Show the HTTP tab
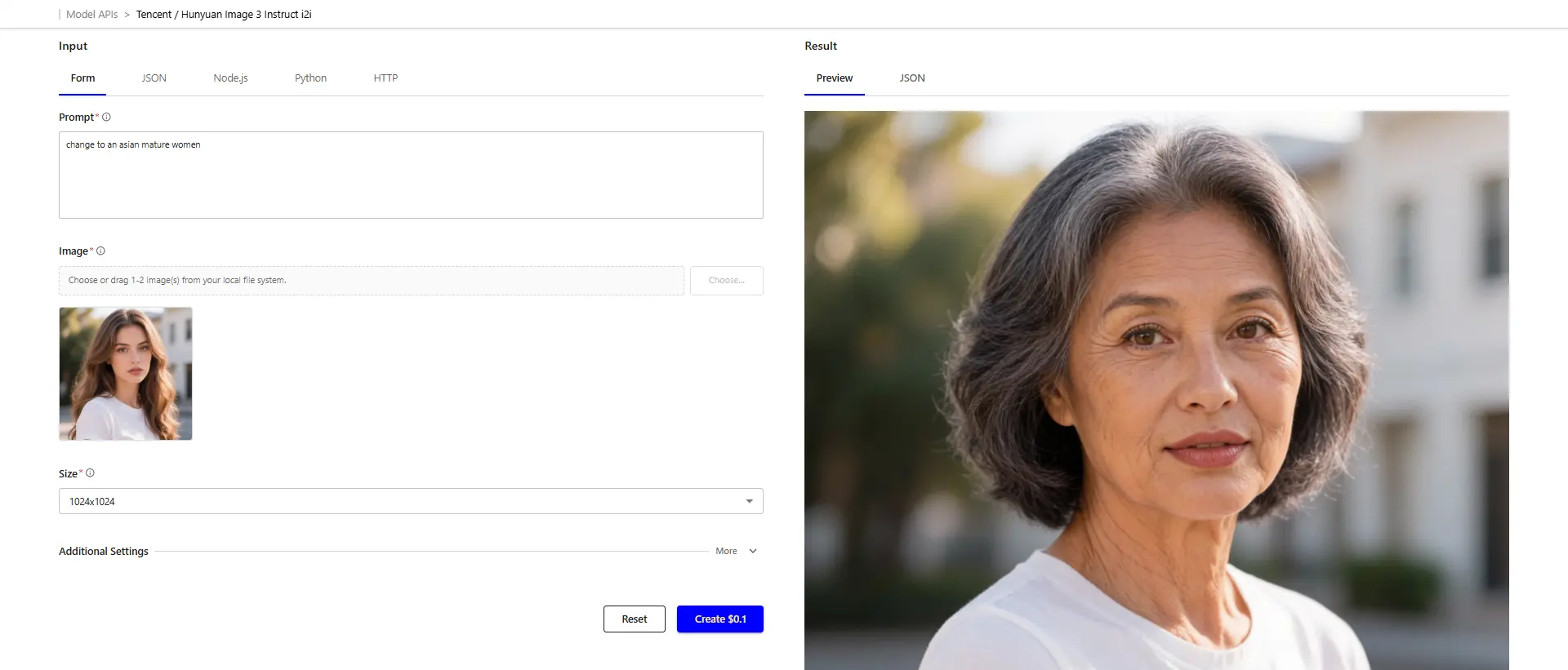The width and height of the screenshot is (1568, 670). 385,78
